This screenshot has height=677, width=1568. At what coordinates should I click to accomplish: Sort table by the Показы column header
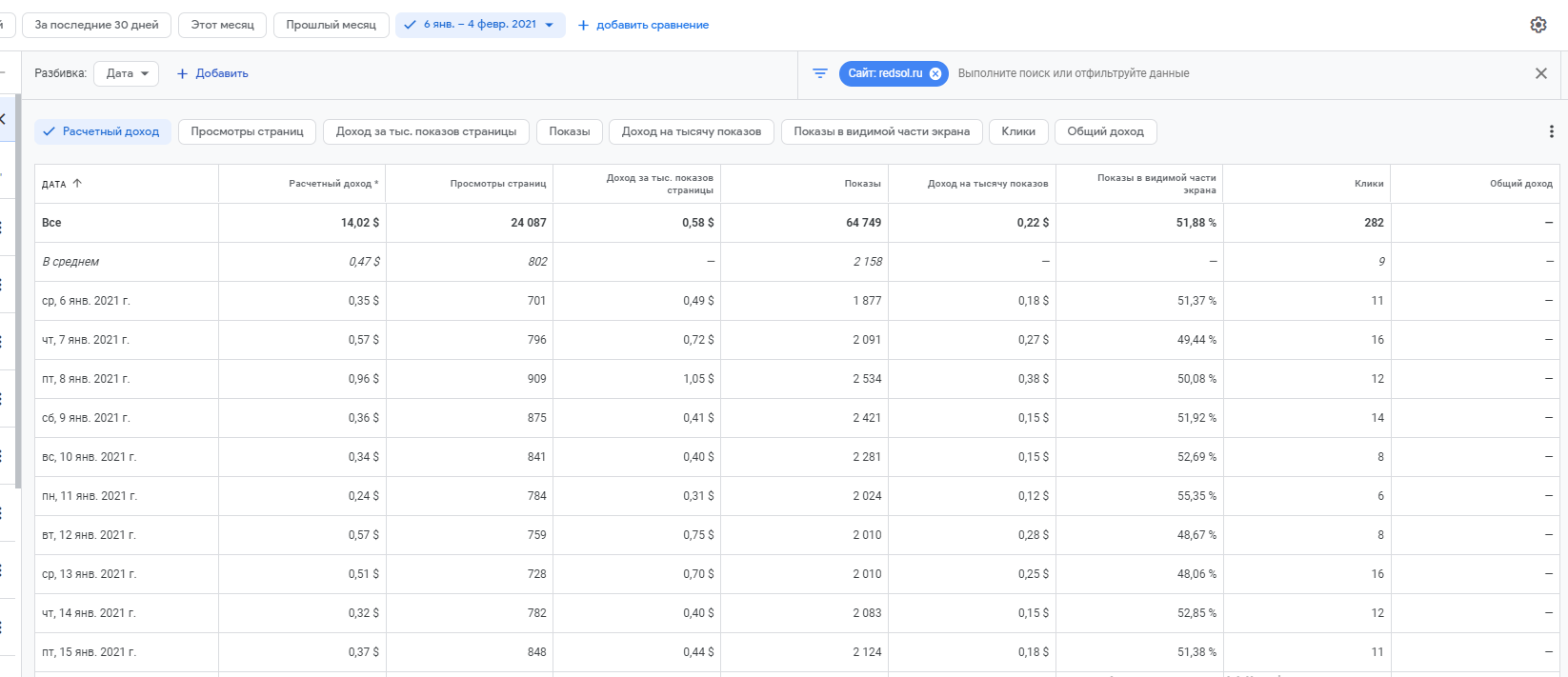pos(861,184)
